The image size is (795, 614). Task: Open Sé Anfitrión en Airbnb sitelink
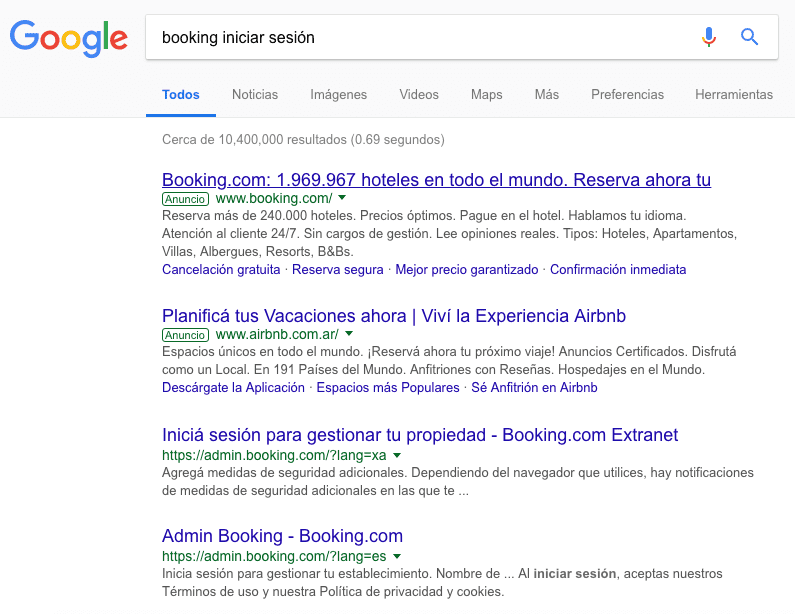coord(534,387)
